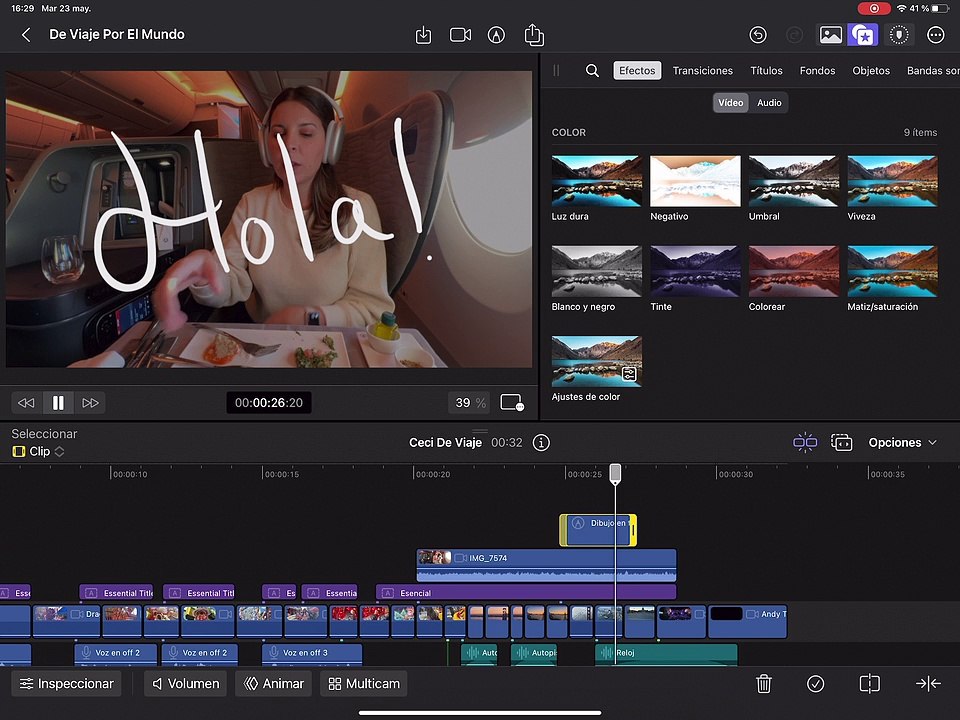Tap the share/export icon
Viewport: 960px width, 720px height.
point(534,34)
